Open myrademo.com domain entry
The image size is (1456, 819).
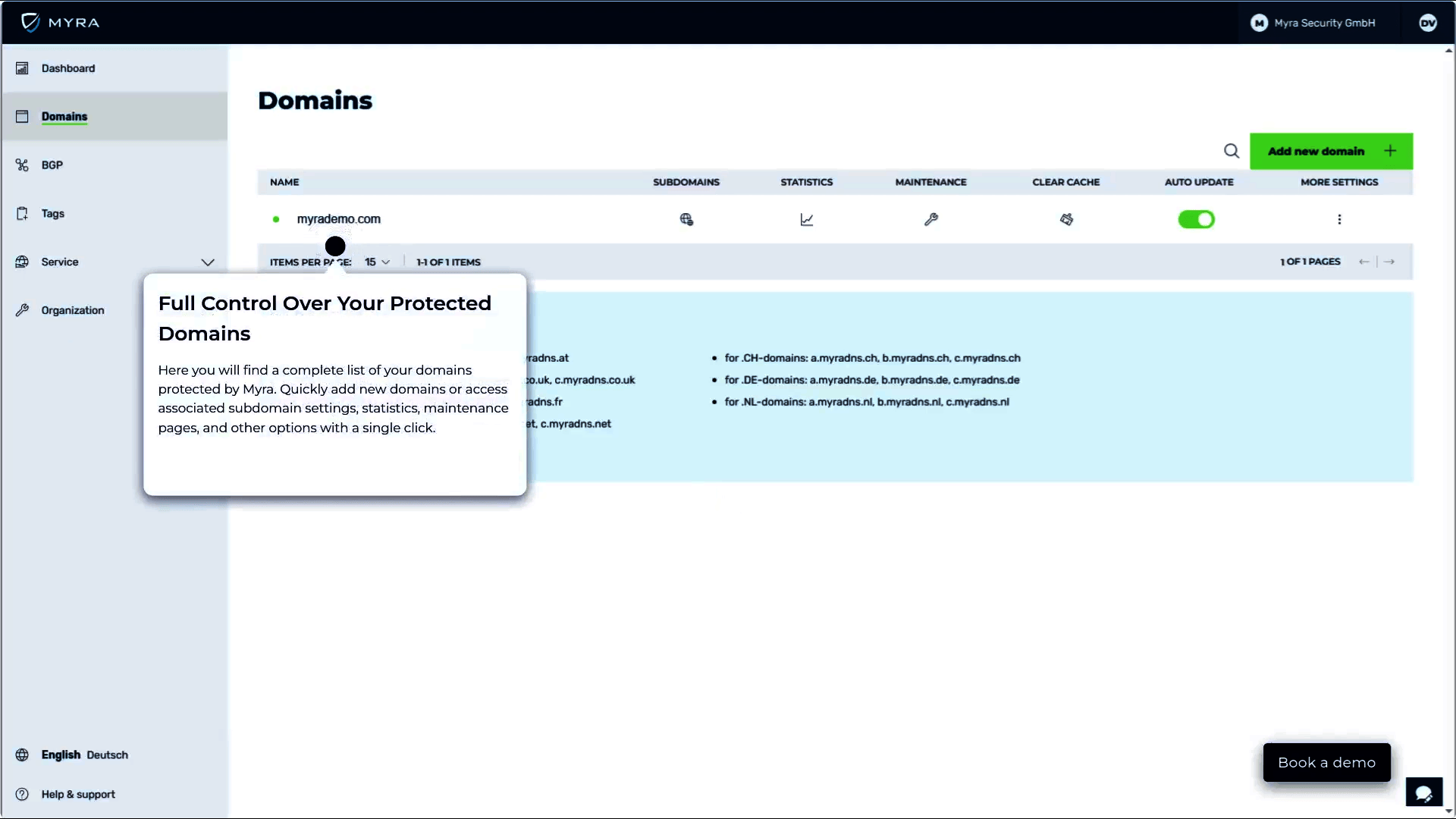tap(338, 219)
